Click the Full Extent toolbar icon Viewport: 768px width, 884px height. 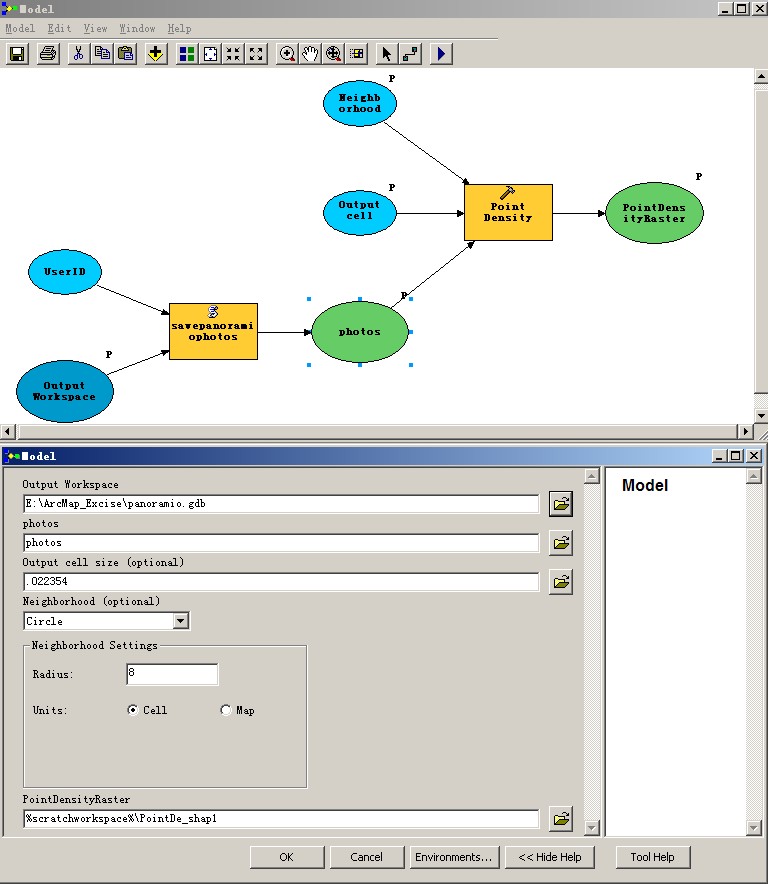click(210, 54)
